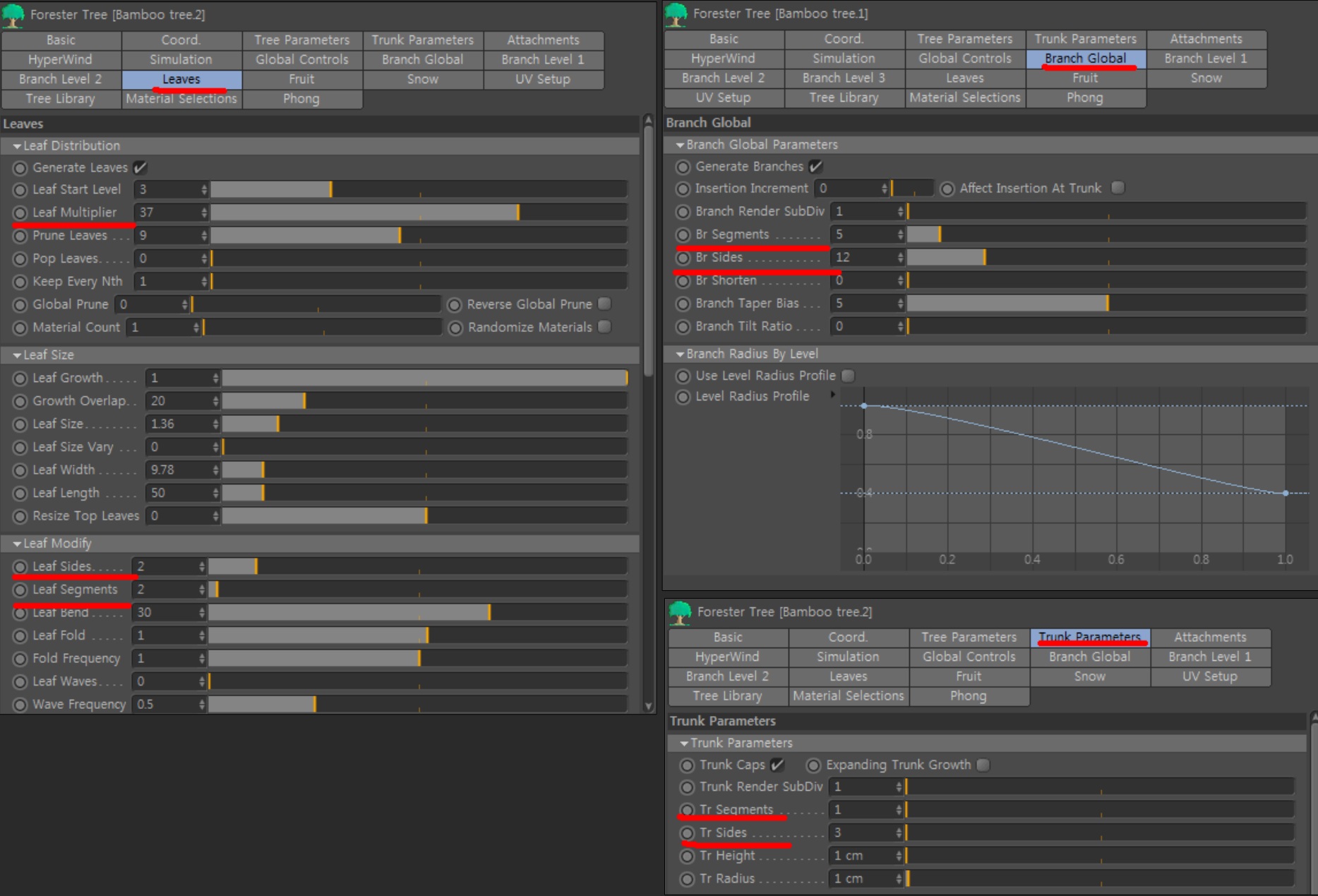Click the animation dot beside Branch Tilt Ratio
1318x896 pixels.
coord(683,327)
